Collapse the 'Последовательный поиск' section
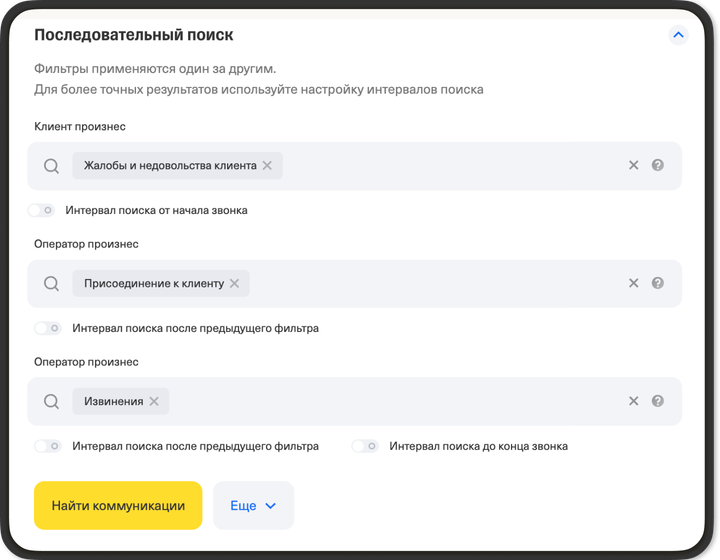 click(678, 35)
